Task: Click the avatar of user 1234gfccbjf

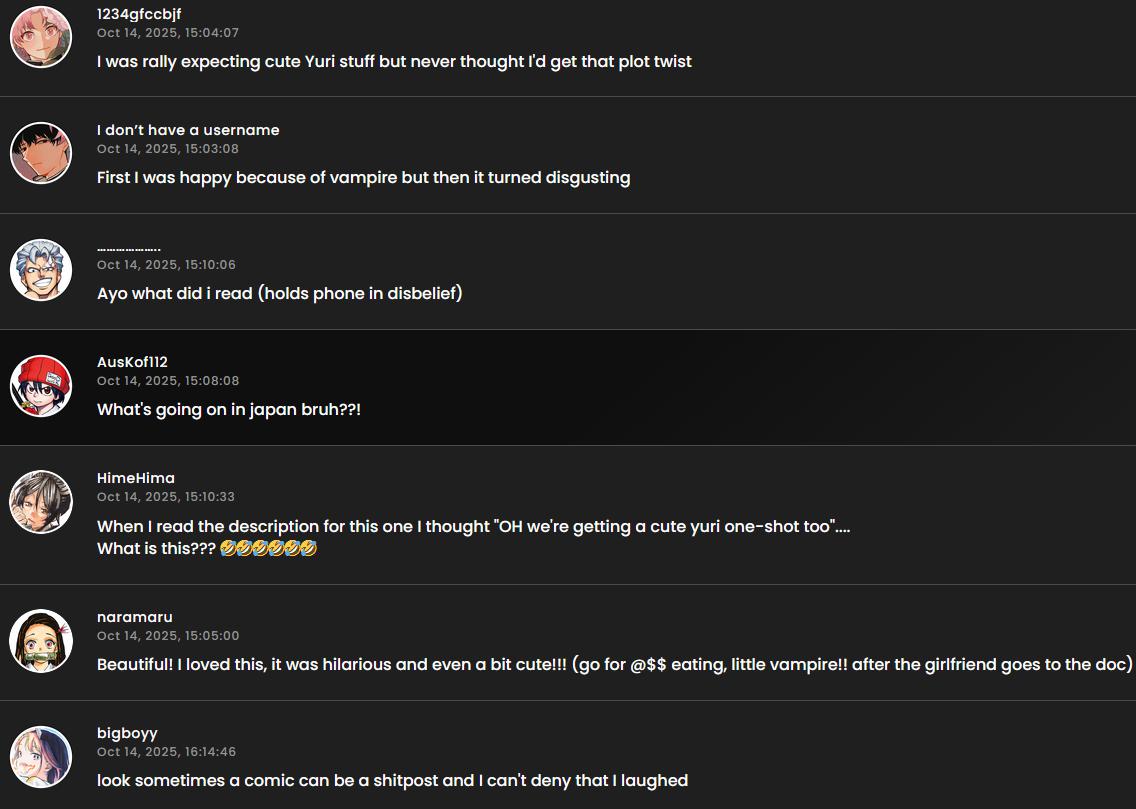Action: (x=41, y=37)
